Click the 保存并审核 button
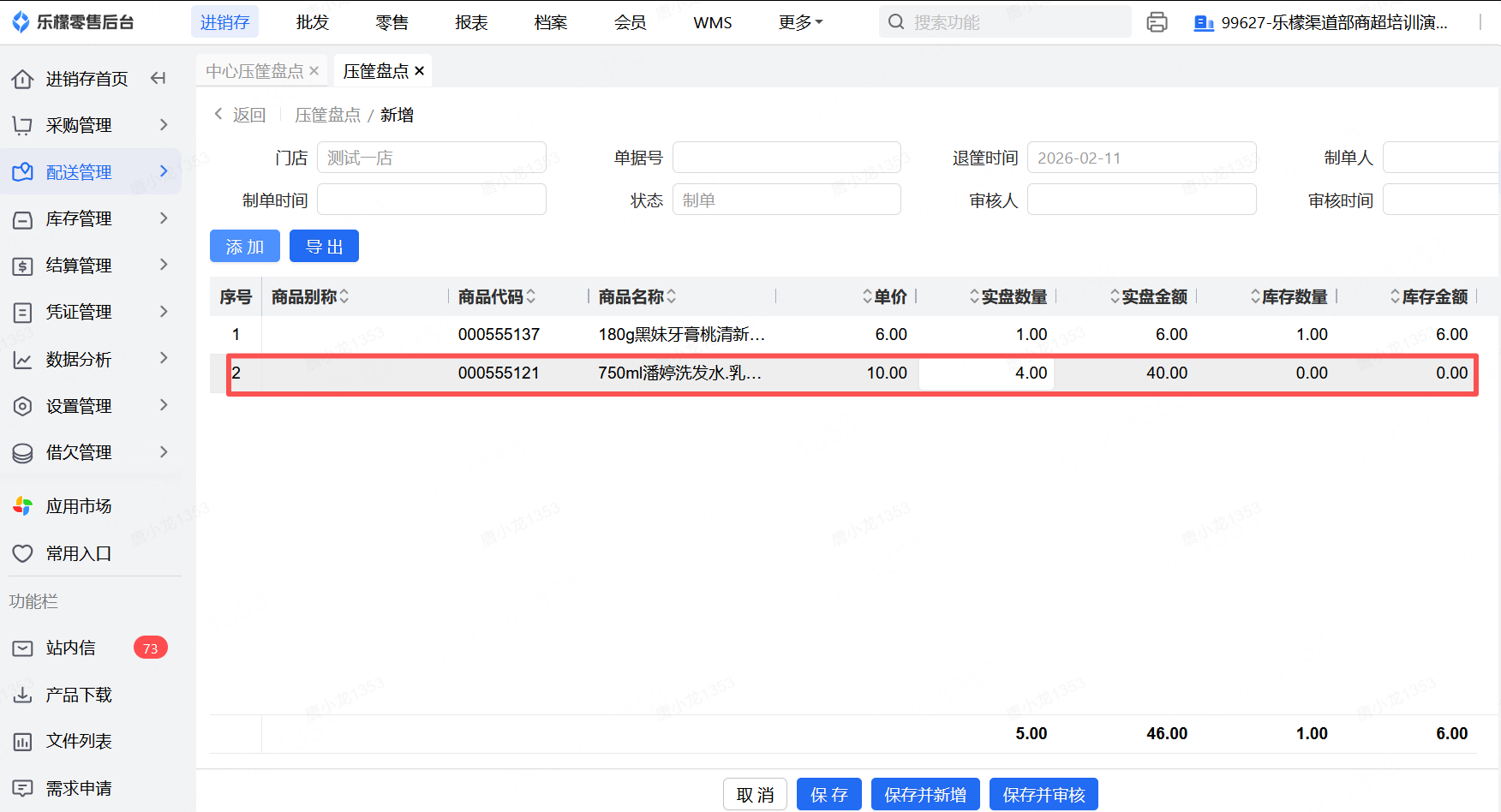 click(x=1044, y=795)
